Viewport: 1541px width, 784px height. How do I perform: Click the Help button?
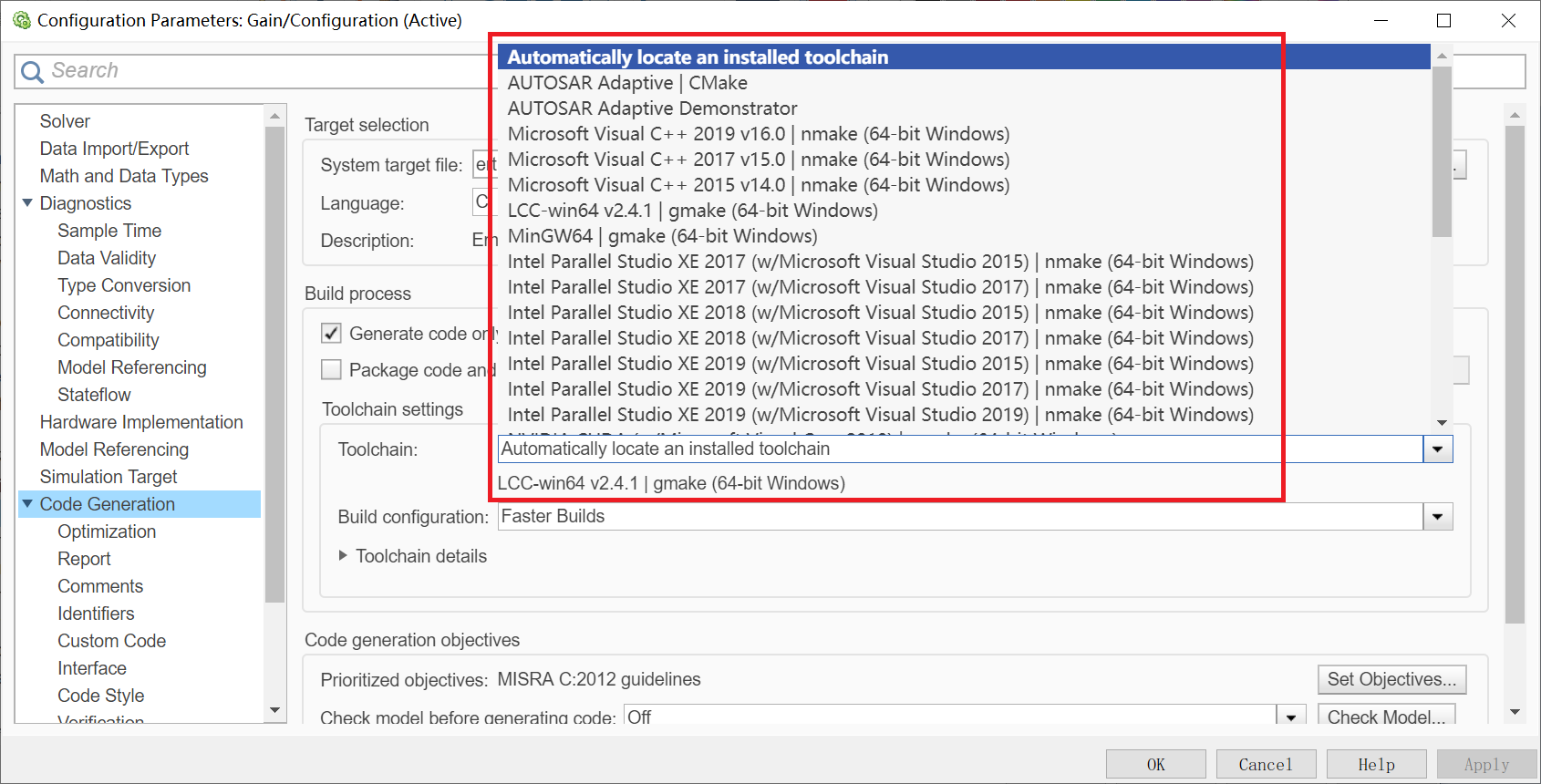click(x=1376, y=764)
